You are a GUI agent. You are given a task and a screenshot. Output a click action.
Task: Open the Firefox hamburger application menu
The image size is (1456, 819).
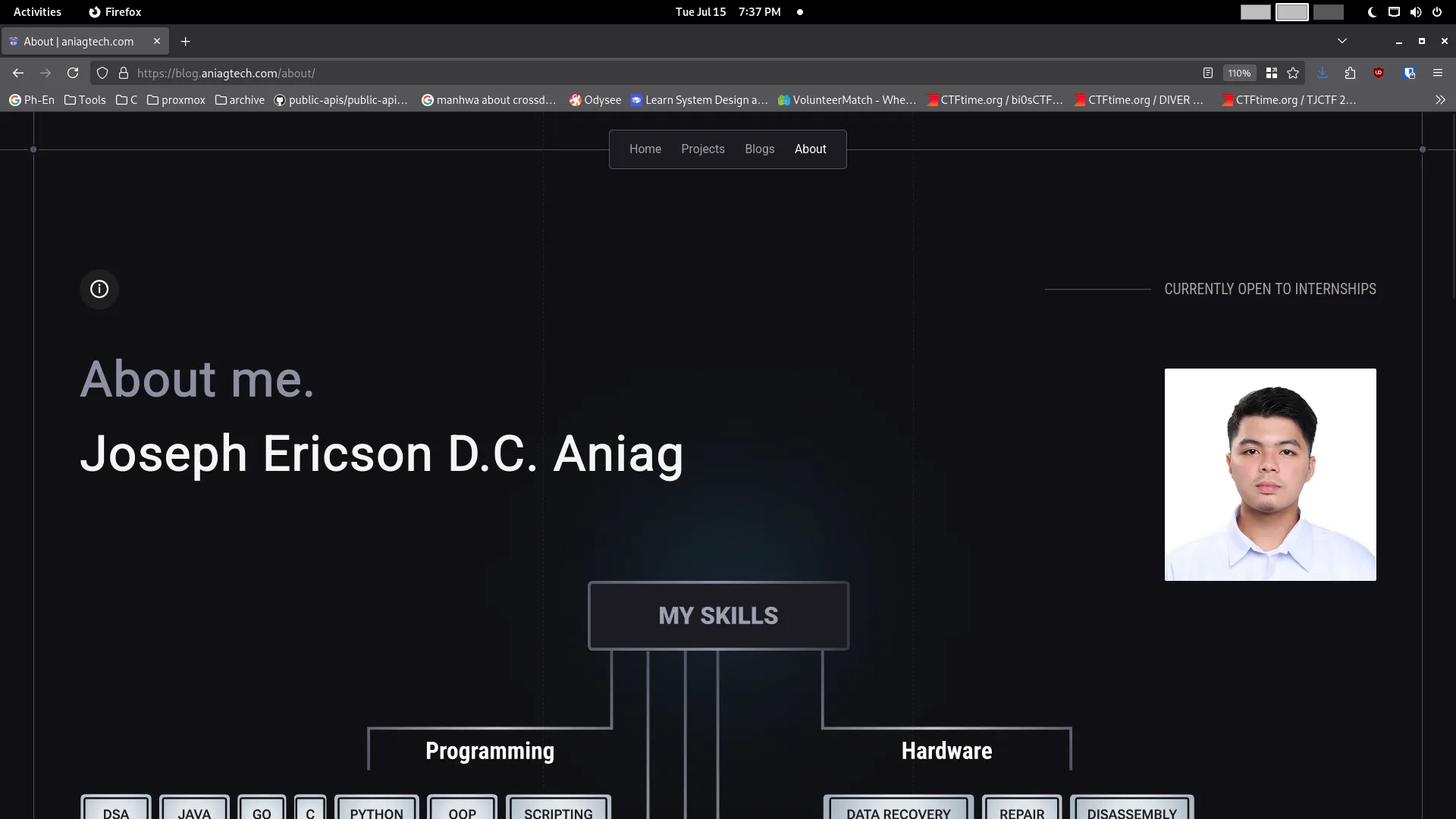tap(1438, 73)
